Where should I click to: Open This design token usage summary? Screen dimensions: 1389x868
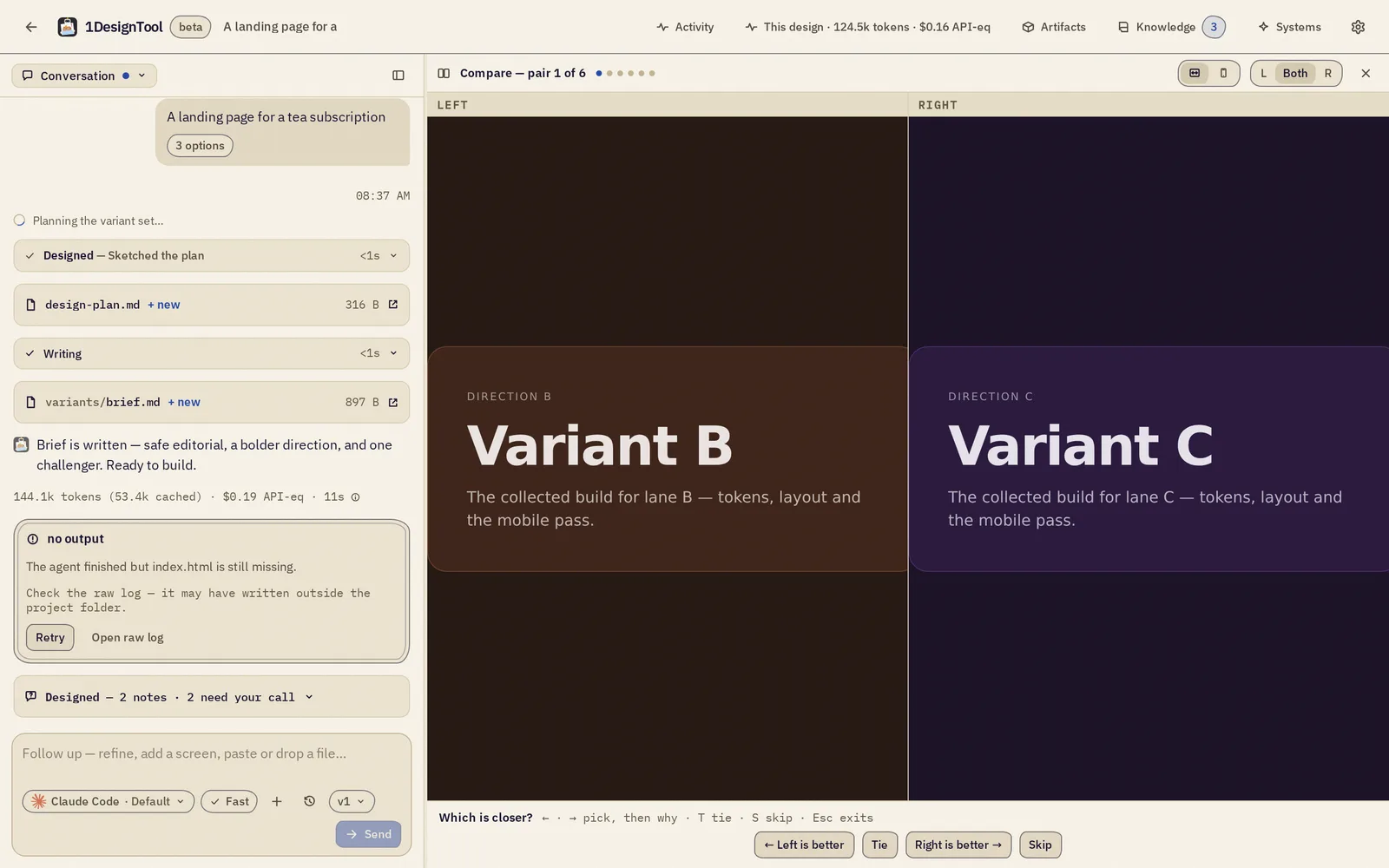[867, 27]
